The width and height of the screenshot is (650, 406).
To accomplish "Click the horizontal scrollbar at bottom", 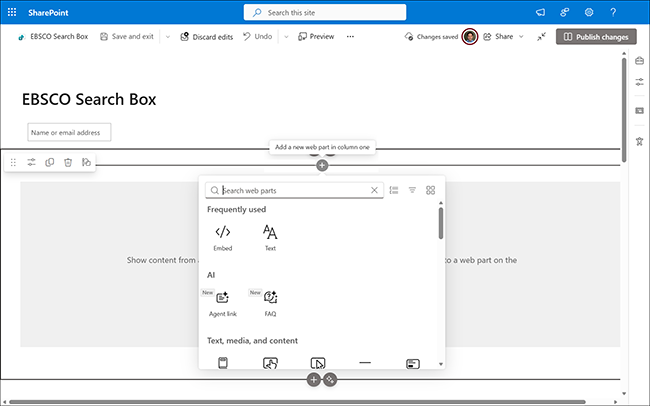I will pos(297,402).
